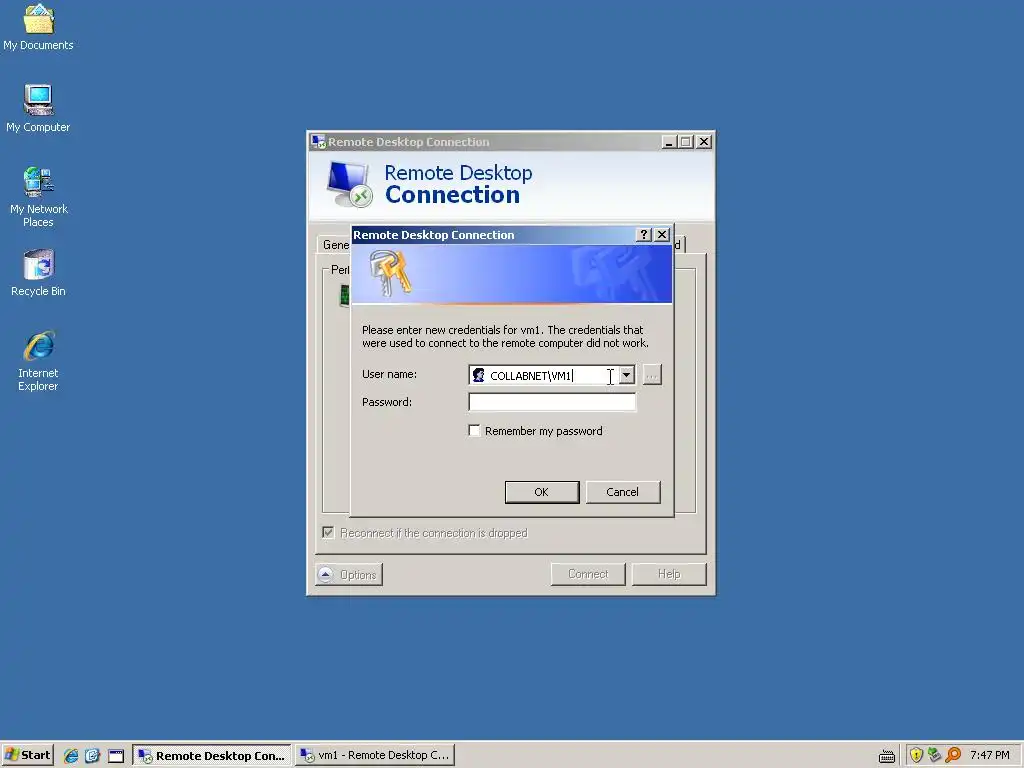1024x768 pixels.
Task: Click the orange magnifier tray icon
Action: (953, 755)
